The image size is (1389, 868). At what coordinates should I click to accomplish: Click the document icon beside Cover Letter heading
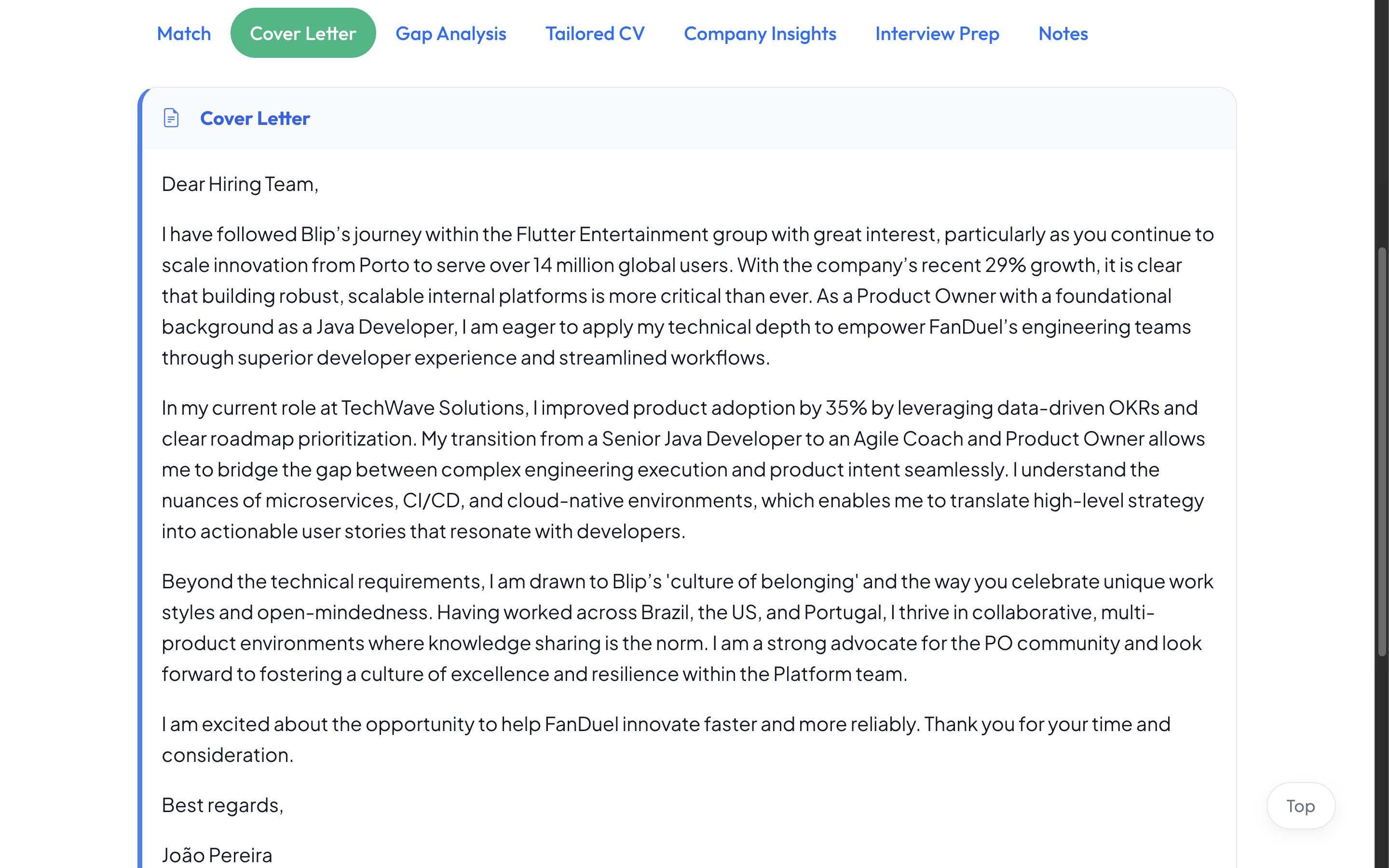click(x=171, y=118)
